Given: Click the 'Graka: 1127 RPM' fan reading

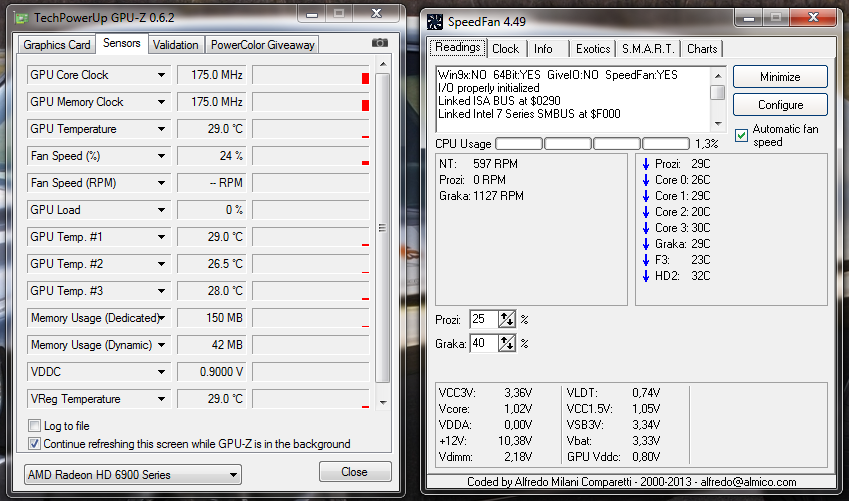Looking at the screenshot, I should [481, 196].
